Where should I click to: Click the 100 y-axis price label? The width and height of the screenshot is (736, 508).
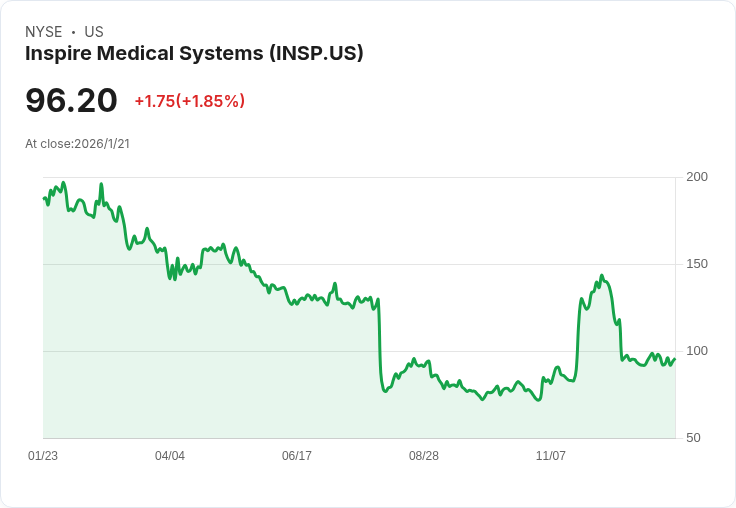(697, 351)
